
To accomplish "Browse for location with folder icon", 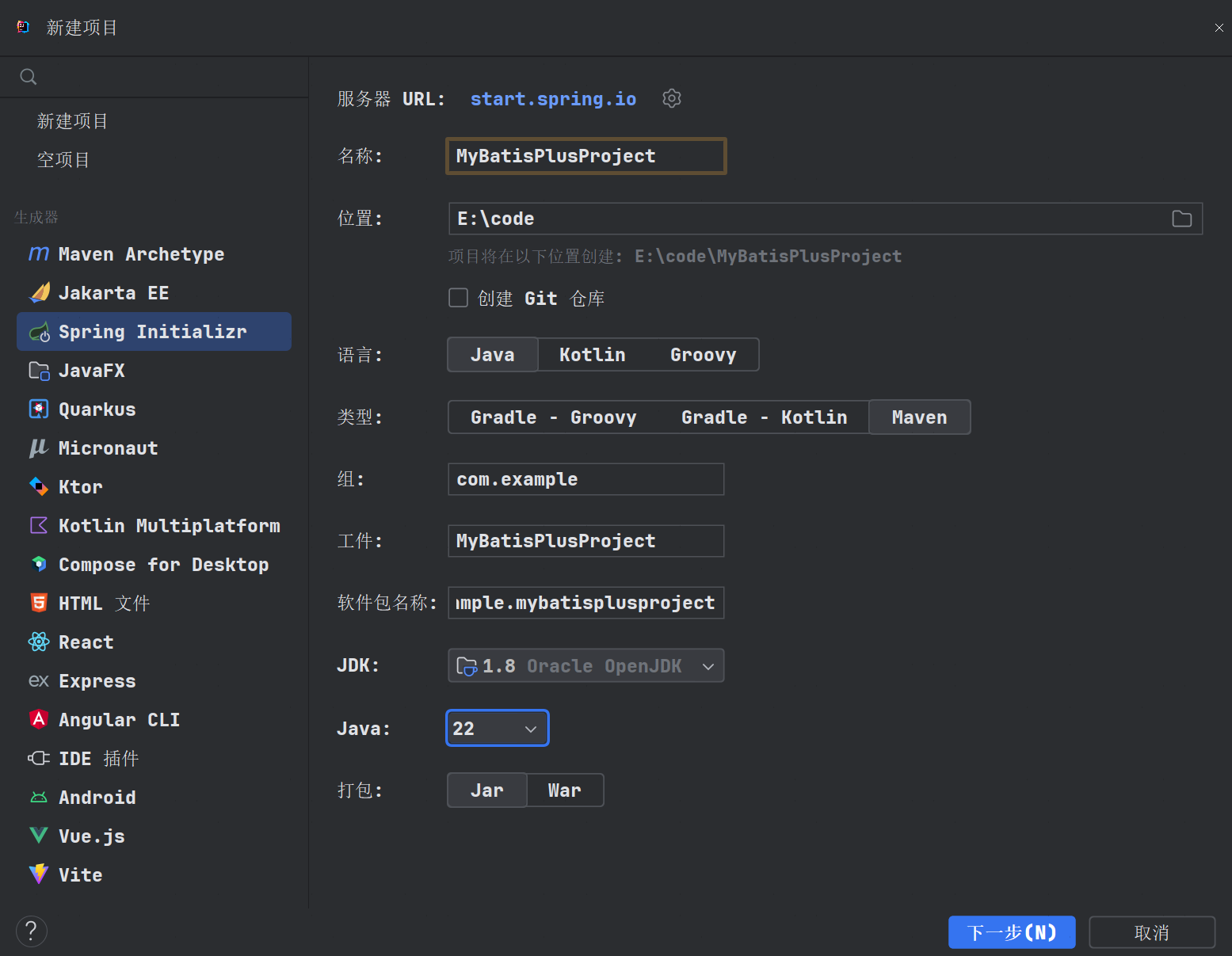I will 1182,219.
